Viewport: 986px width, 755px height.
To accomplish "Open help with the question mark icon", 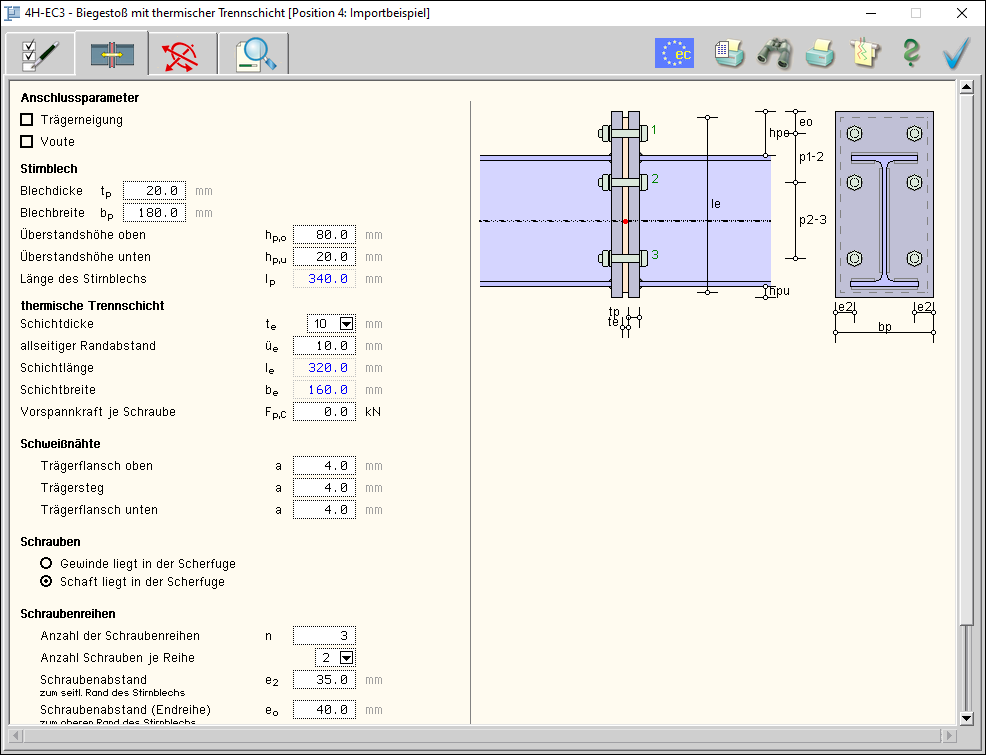I will (x=910, y=53).
